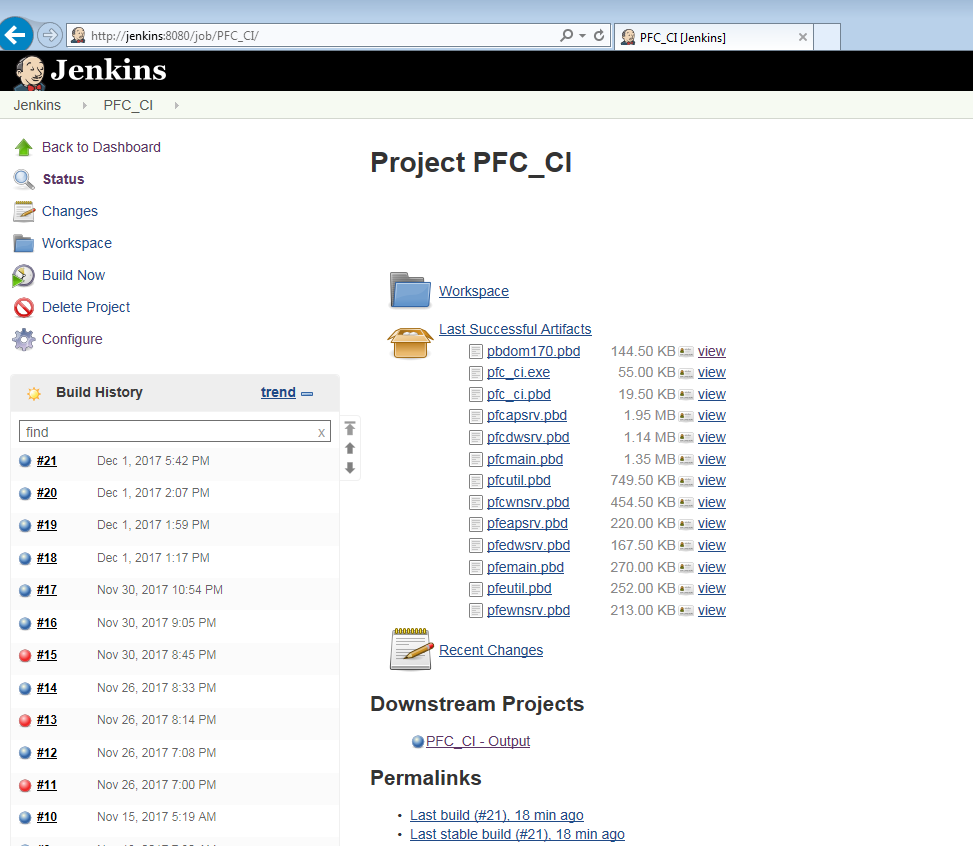Image resolution: width=973 pixels, height=846 pixels.
Task: Open Last stable build (#21) permalink
Action: [x=517, y=834]
